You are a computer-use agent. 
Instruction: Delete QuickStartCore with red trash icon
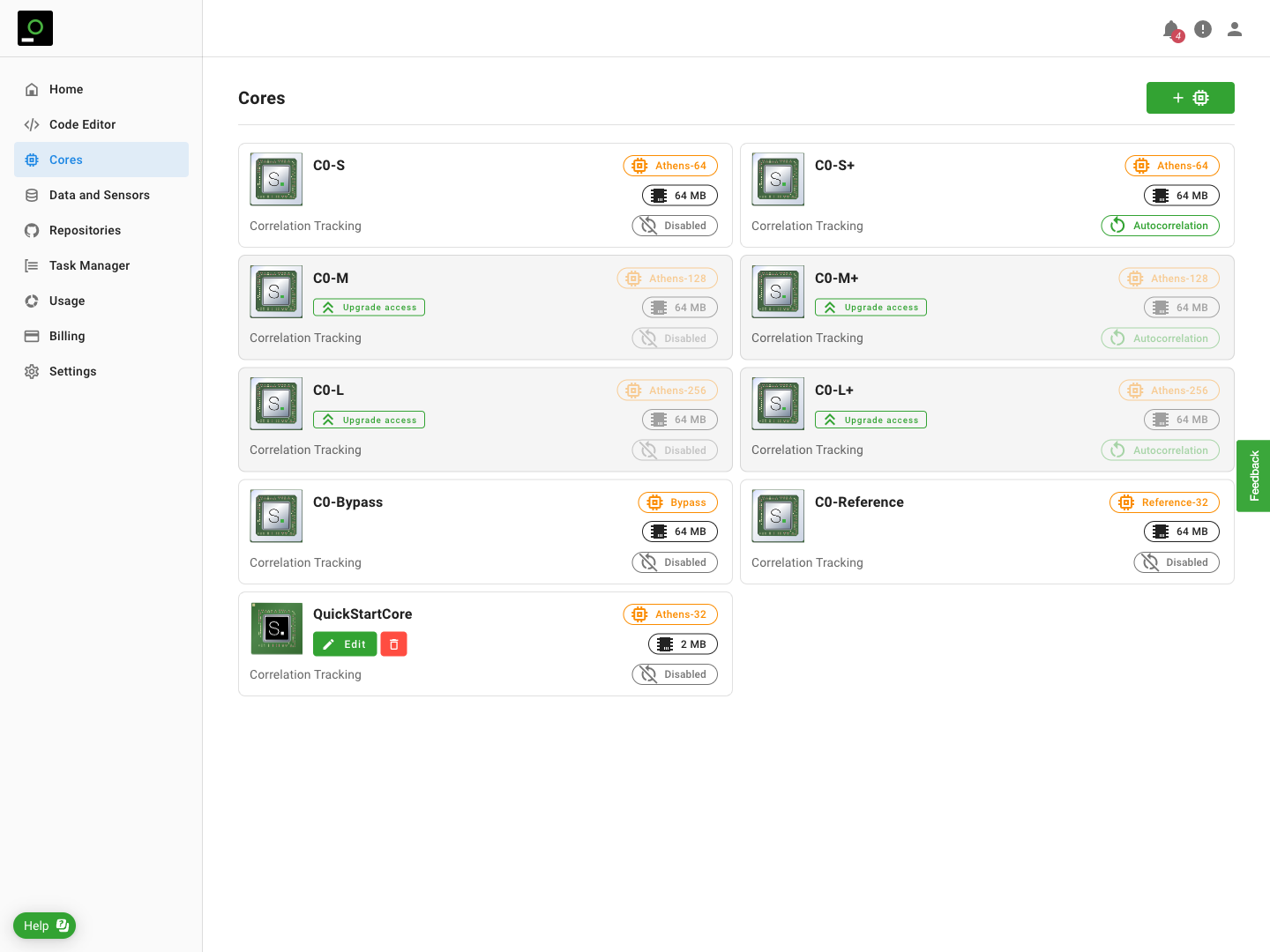tap(393, 644)
